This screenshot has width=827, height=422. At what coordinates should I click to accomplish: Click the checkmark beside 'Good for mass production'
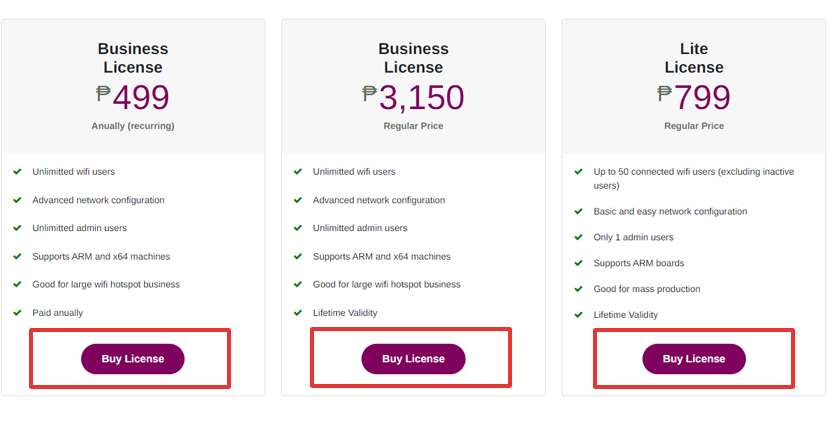579,289
